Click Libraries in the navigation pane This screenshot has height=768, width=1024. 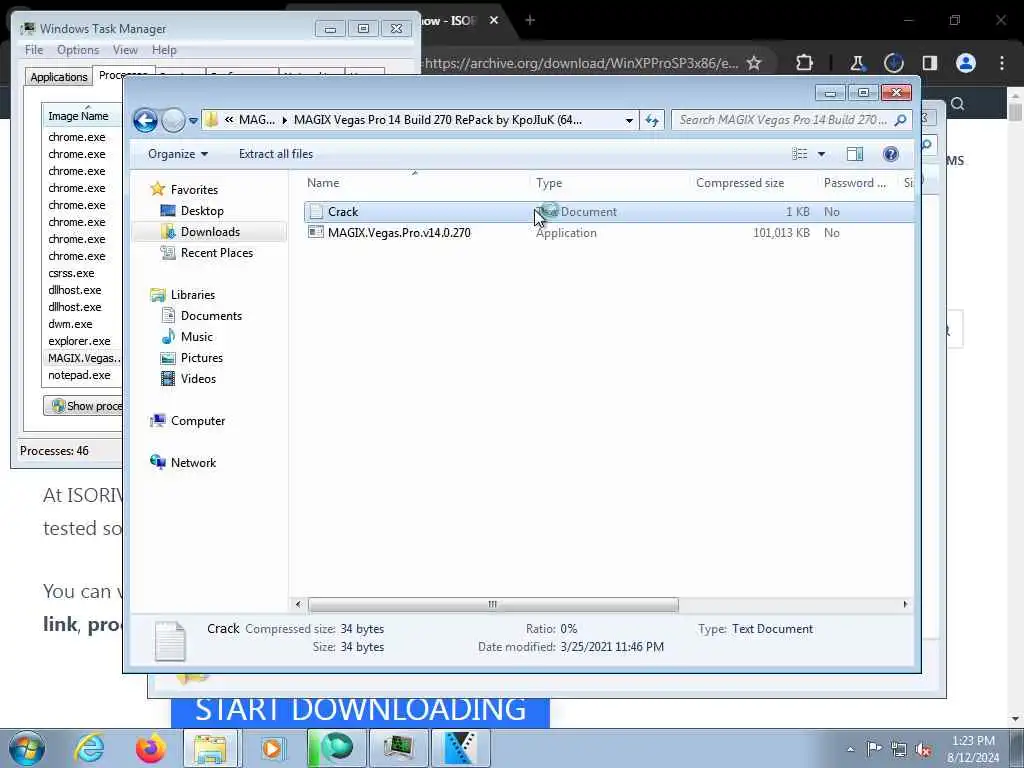[193, 295]
